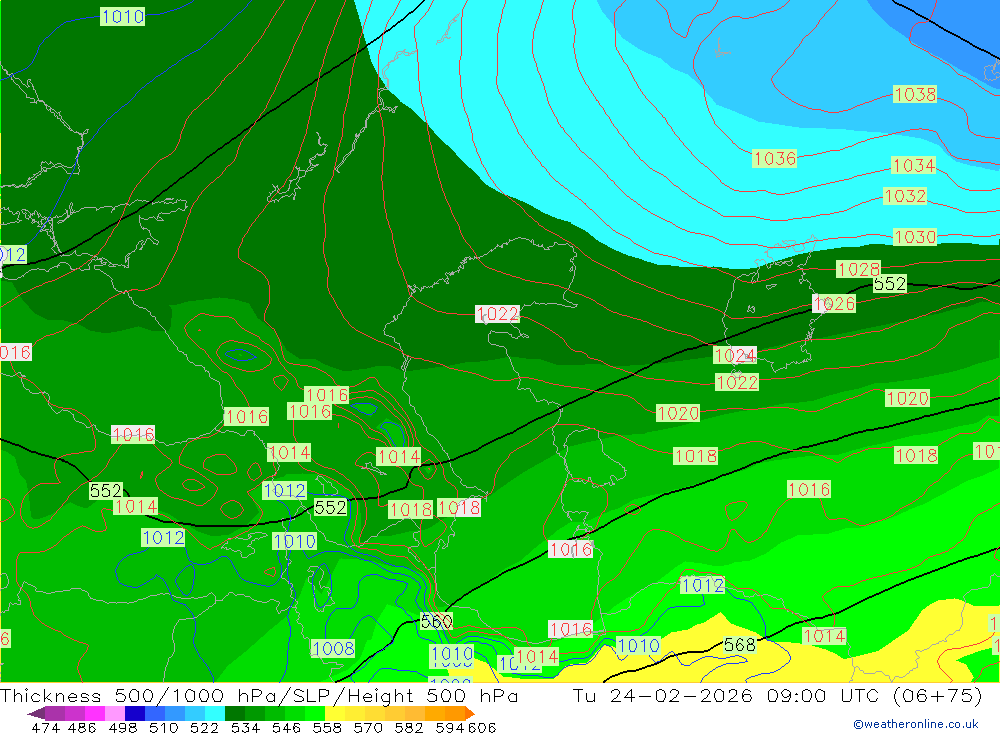Click the 552 label right of the blue 1012 label
The height and width of the screenshot is (733, 1000).
point(330,507)
